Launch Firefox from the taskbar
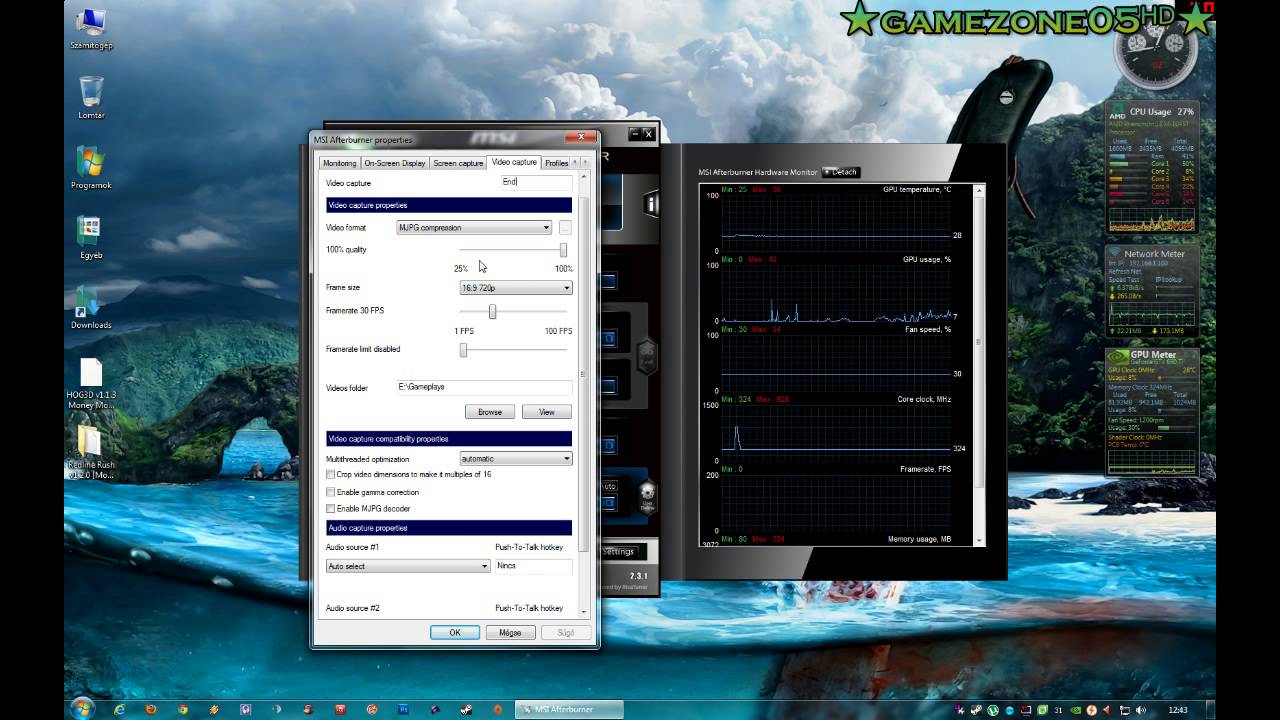 [151, 709]
